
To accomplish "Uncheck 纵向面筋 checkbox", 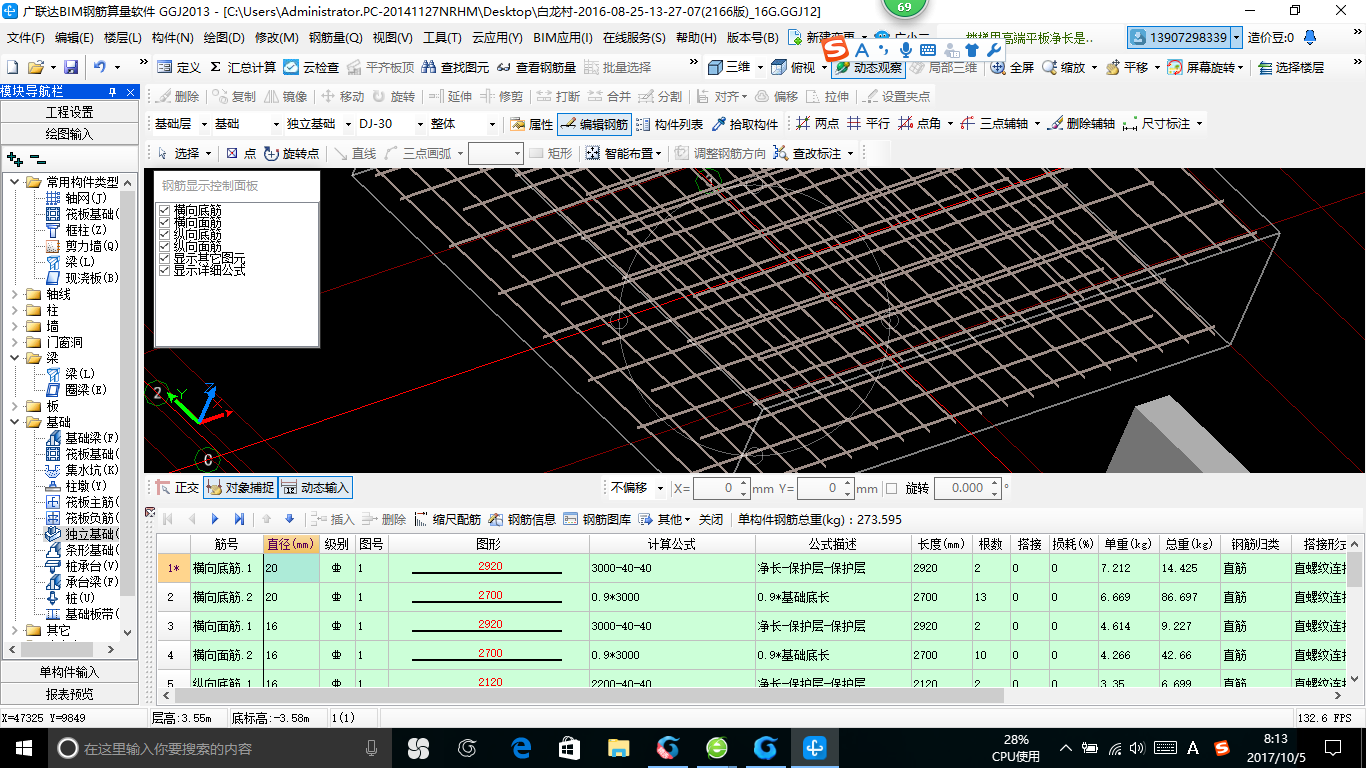I will [x=165, y=247].
